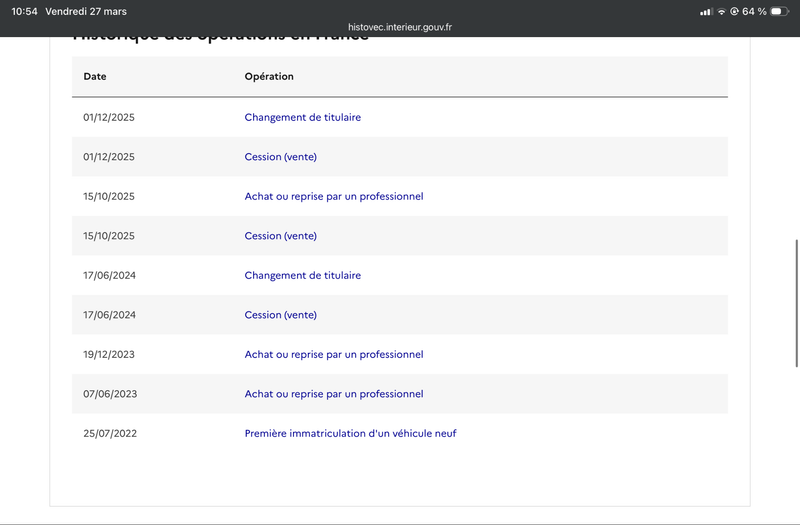Tap the battery icon in status bar
This screenshot has height=525, width=800.
point(779,11)
